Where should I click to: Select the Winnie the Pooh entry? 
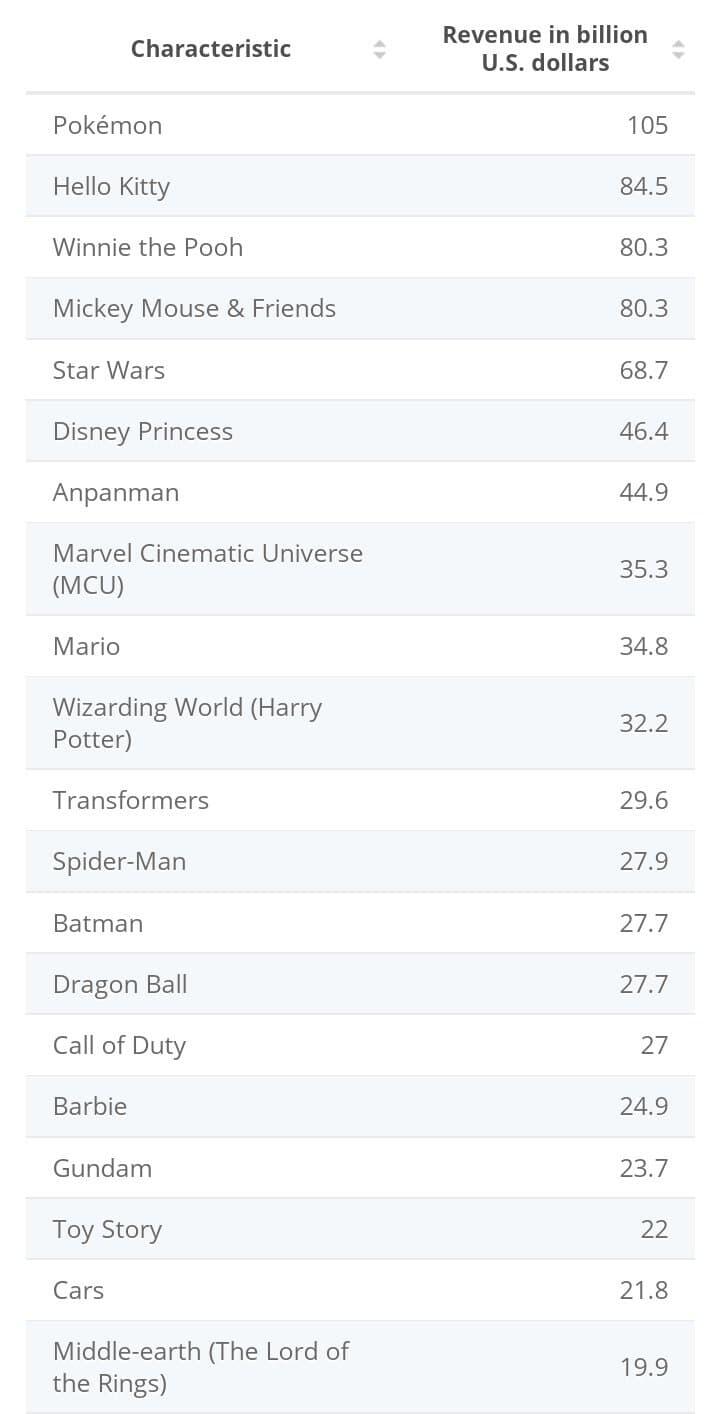(148, 248)
